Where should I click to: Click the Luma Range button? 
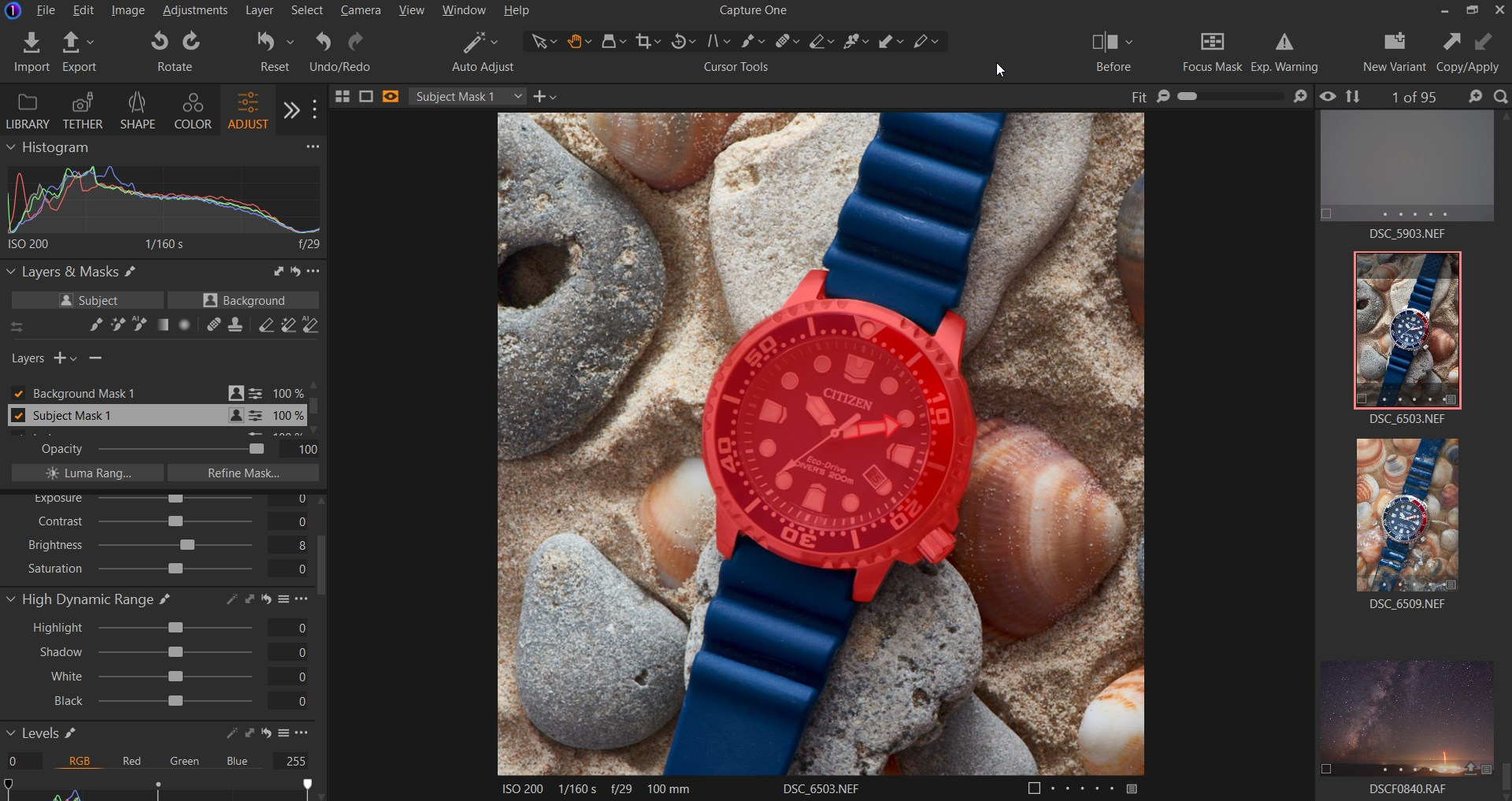[88, 473]
